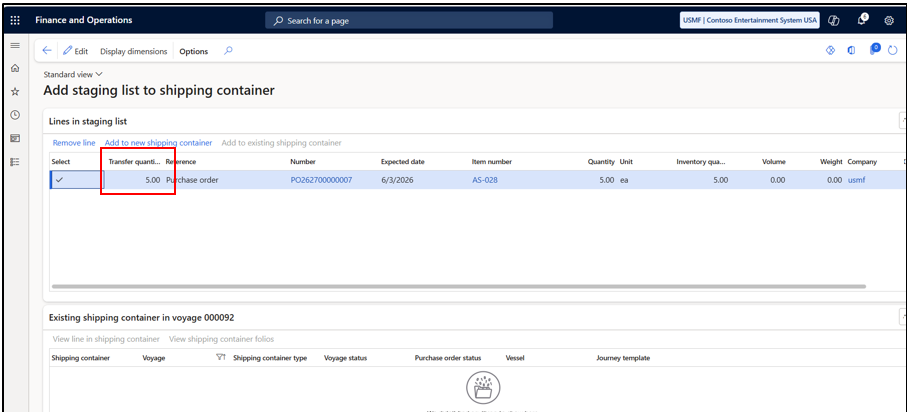Click the action pane search magnifier

pyautogui.click(x=228, y=51)
